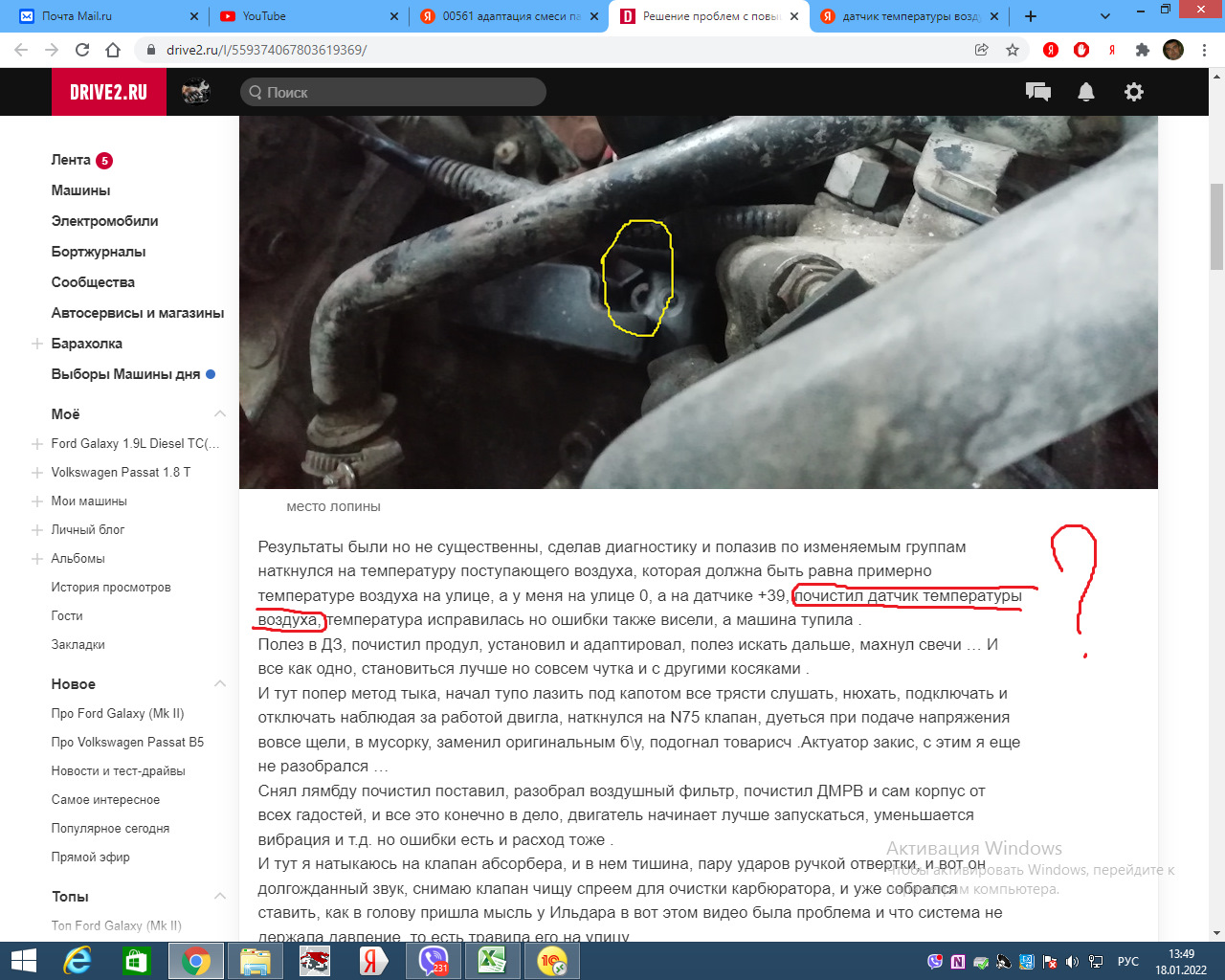Collapse the Новое sidebar section
The height and width of the screenshot is (980, 1225).
click(220, 684)
